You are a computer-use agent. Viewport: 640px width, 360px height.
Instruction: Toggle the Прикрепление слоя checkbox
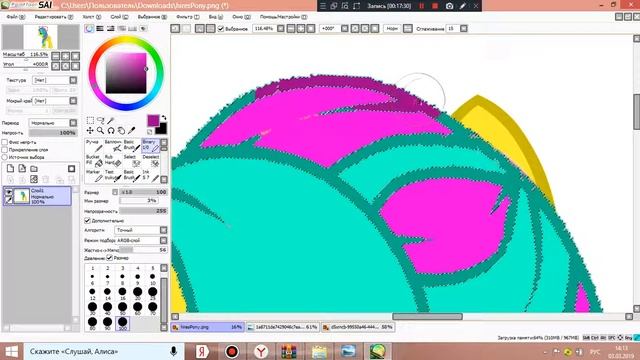(5, 149)
